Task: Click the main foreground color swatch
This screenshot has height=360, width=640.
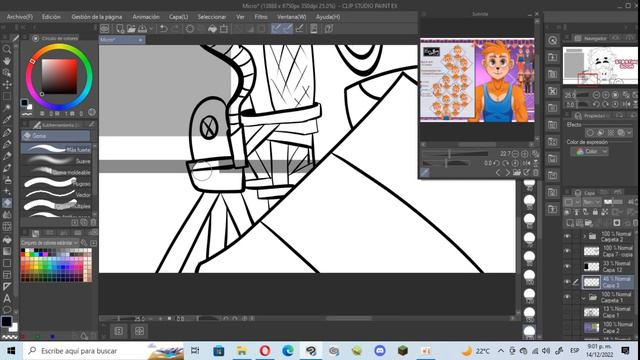Action: click(x=6, y=321)
